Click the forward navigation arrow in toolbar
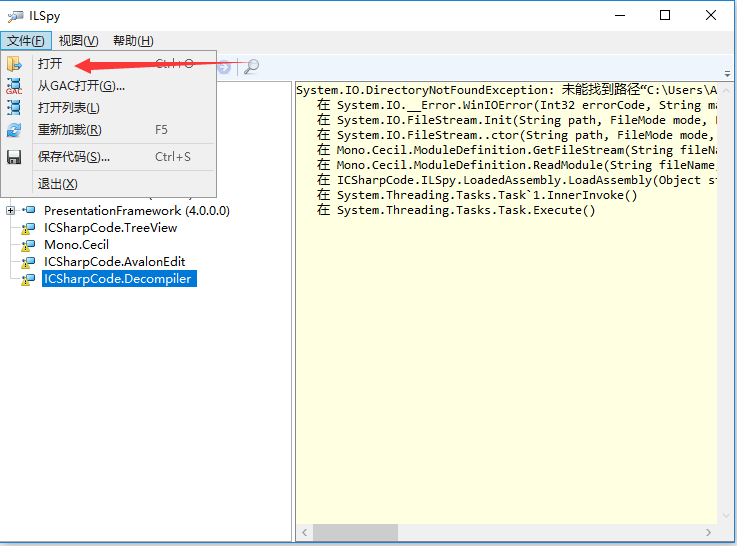 click(224, 66)
